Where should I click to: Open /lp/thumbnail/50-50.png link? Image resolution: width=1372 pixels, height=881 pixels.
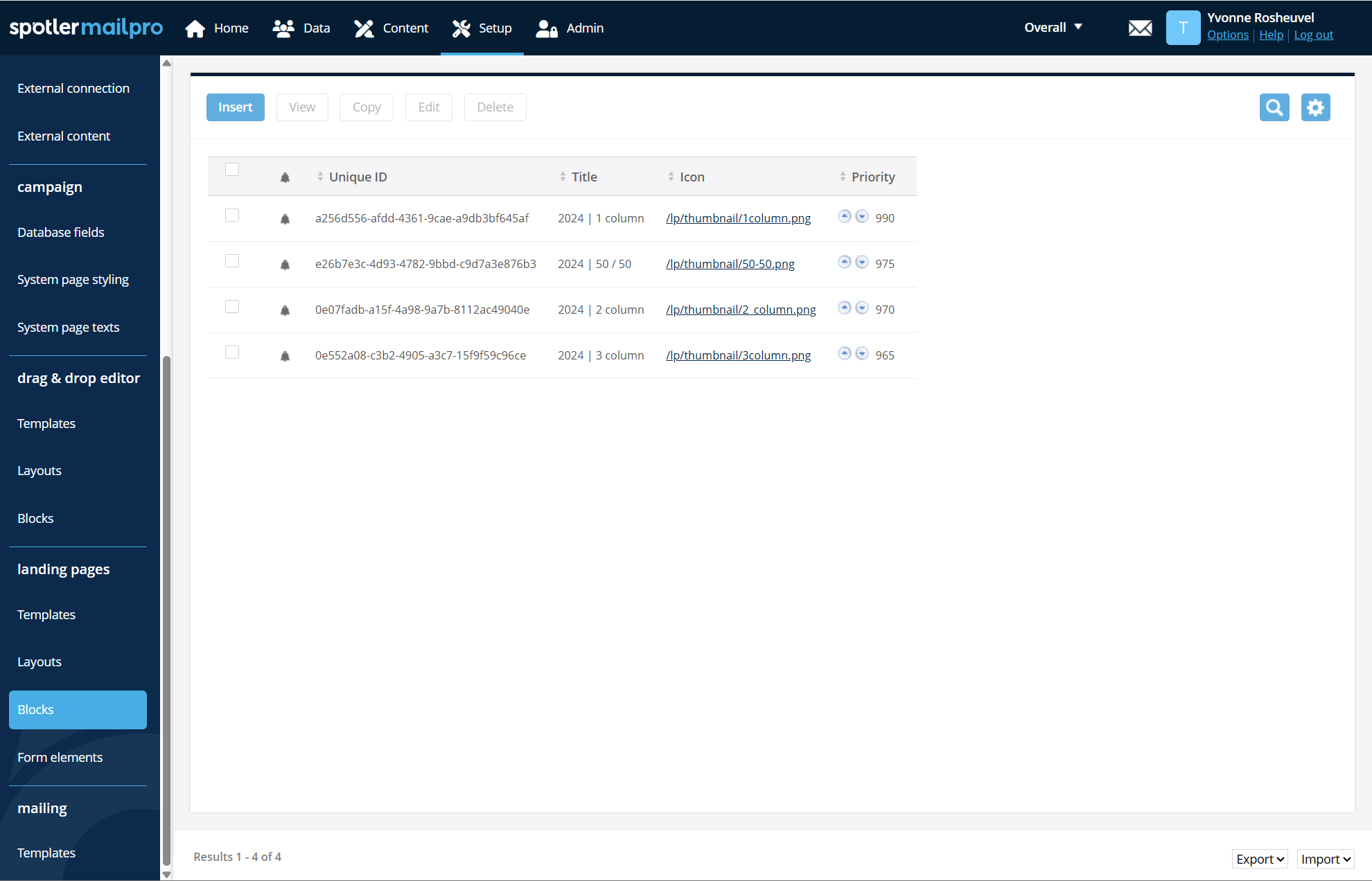coord(730,264)
